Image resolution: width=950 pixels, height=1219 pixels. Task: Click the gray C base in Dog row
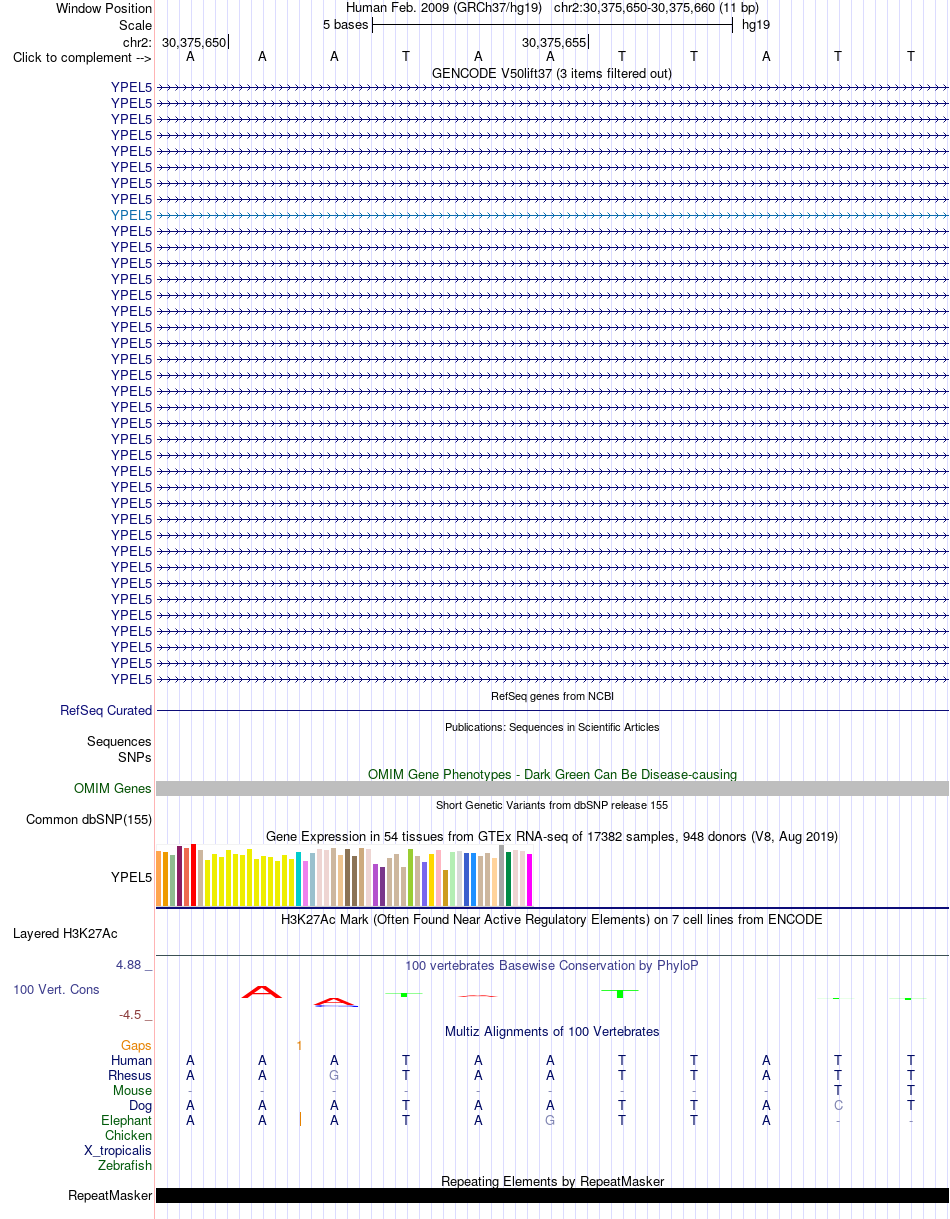(838, 1105)
